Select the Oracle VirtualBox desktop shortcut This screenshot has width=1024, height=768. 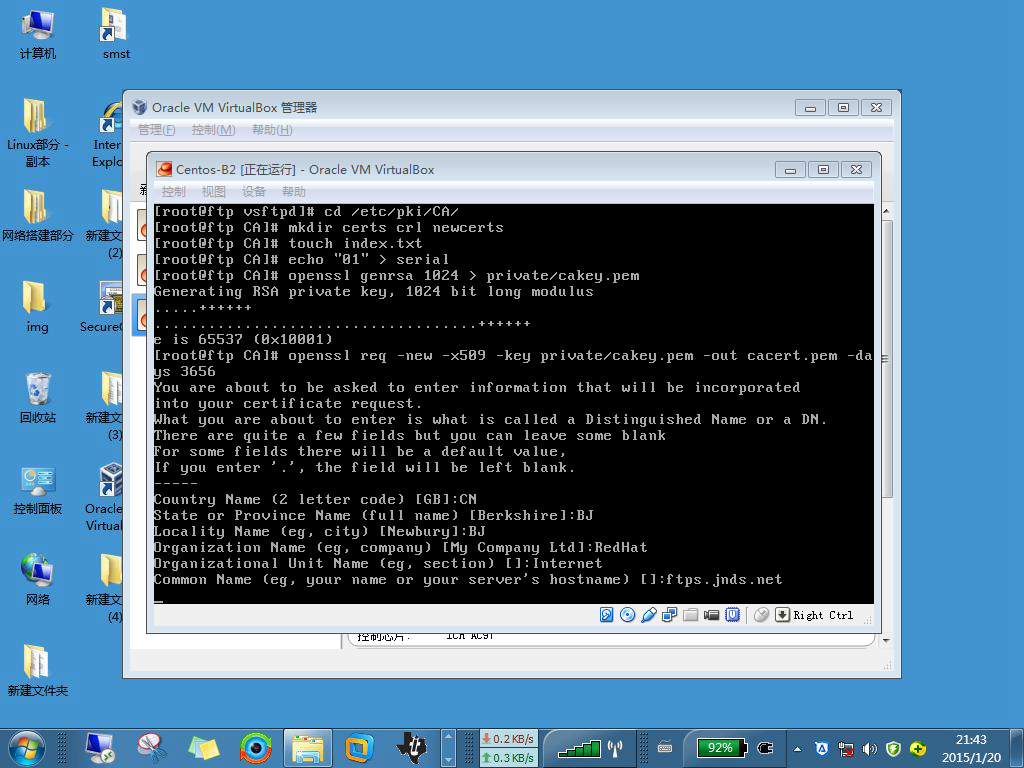(104, 498)
